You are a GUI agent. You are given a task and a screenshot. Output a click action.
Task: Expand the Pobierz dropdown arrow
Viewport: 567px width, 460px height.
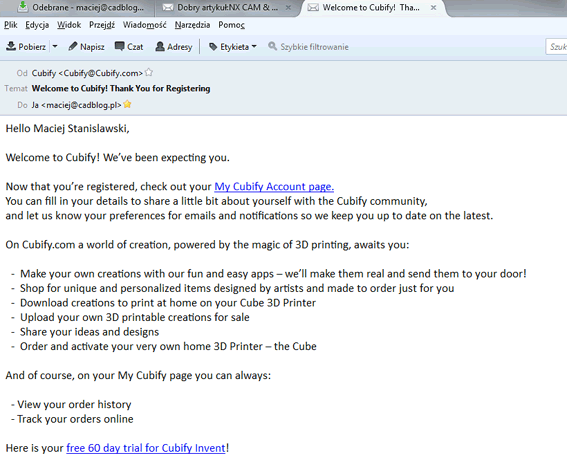coord(55,46)
